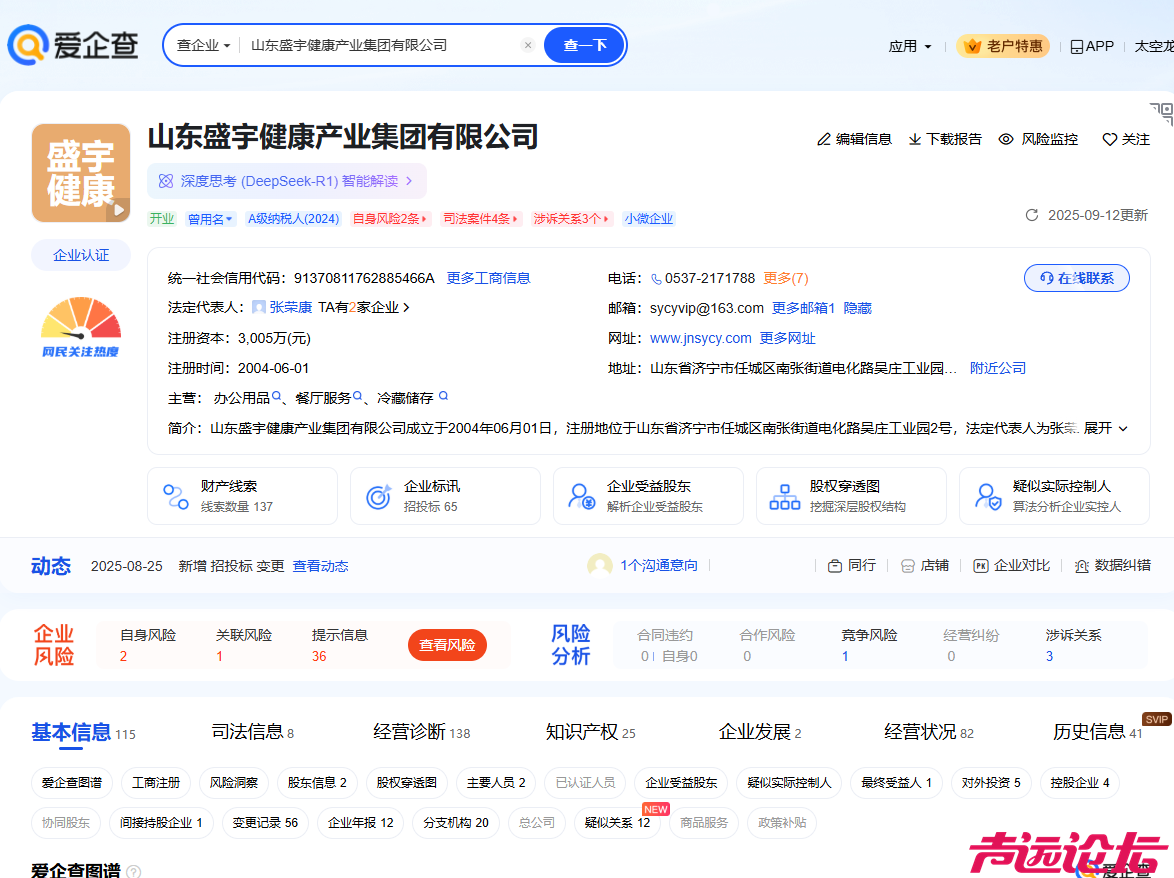Open the 查企业 search type dropdown
Image resolution: width=1174 pixels, height=878 pixels.
click(x=203, y=46)
